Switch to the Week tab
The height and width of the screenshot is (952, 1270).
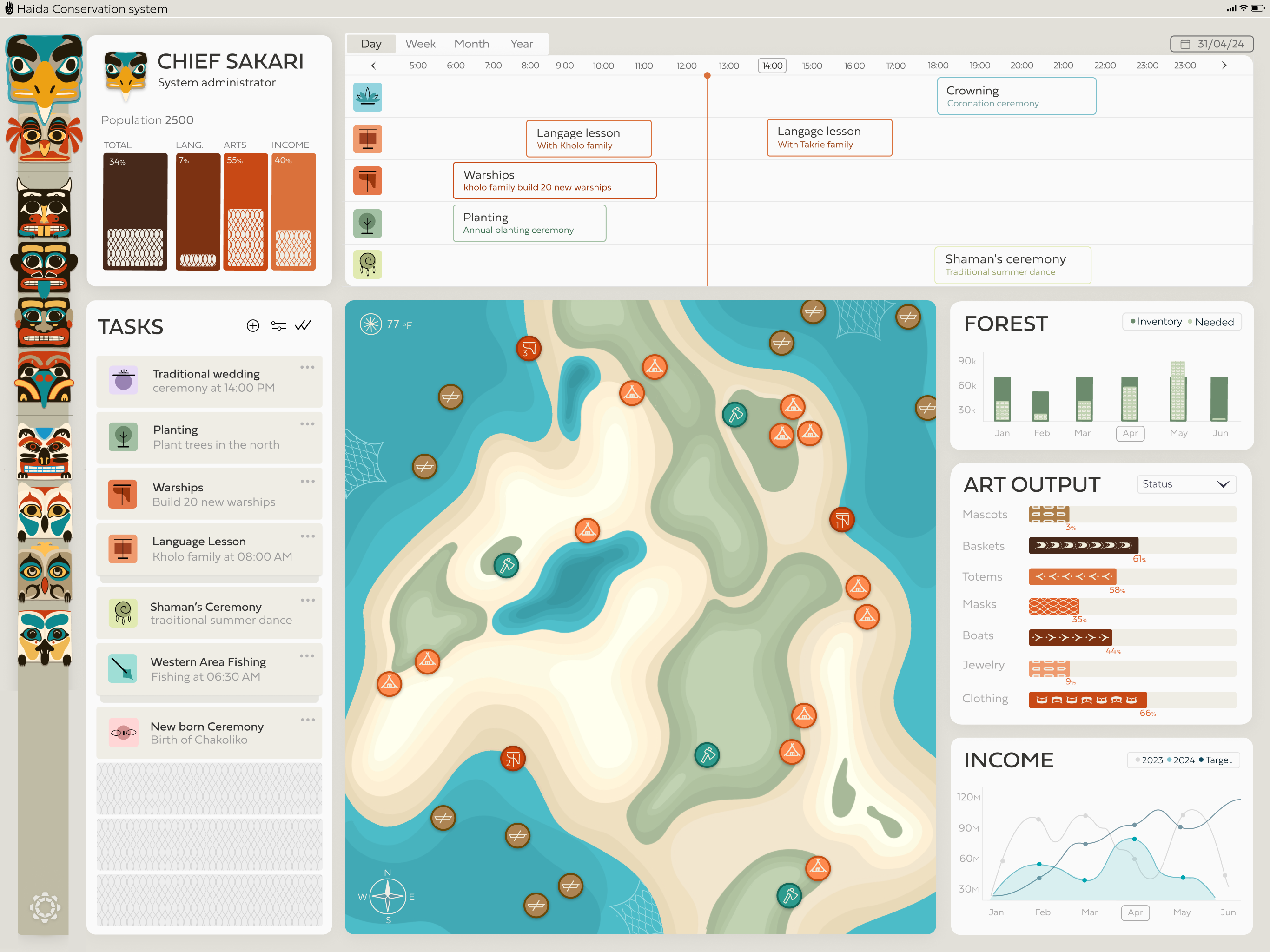420,44
